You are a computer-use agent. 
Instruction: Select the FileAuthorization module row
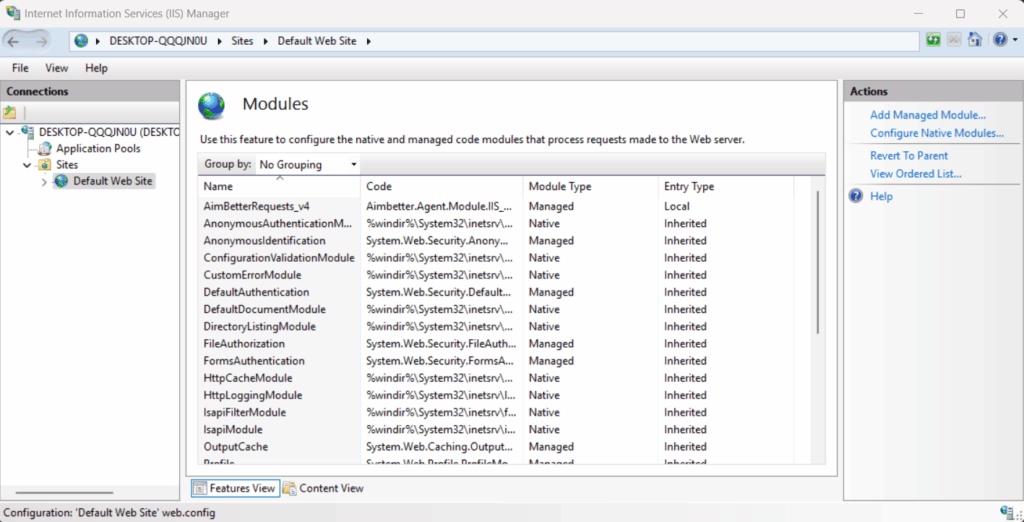point(495,344)
